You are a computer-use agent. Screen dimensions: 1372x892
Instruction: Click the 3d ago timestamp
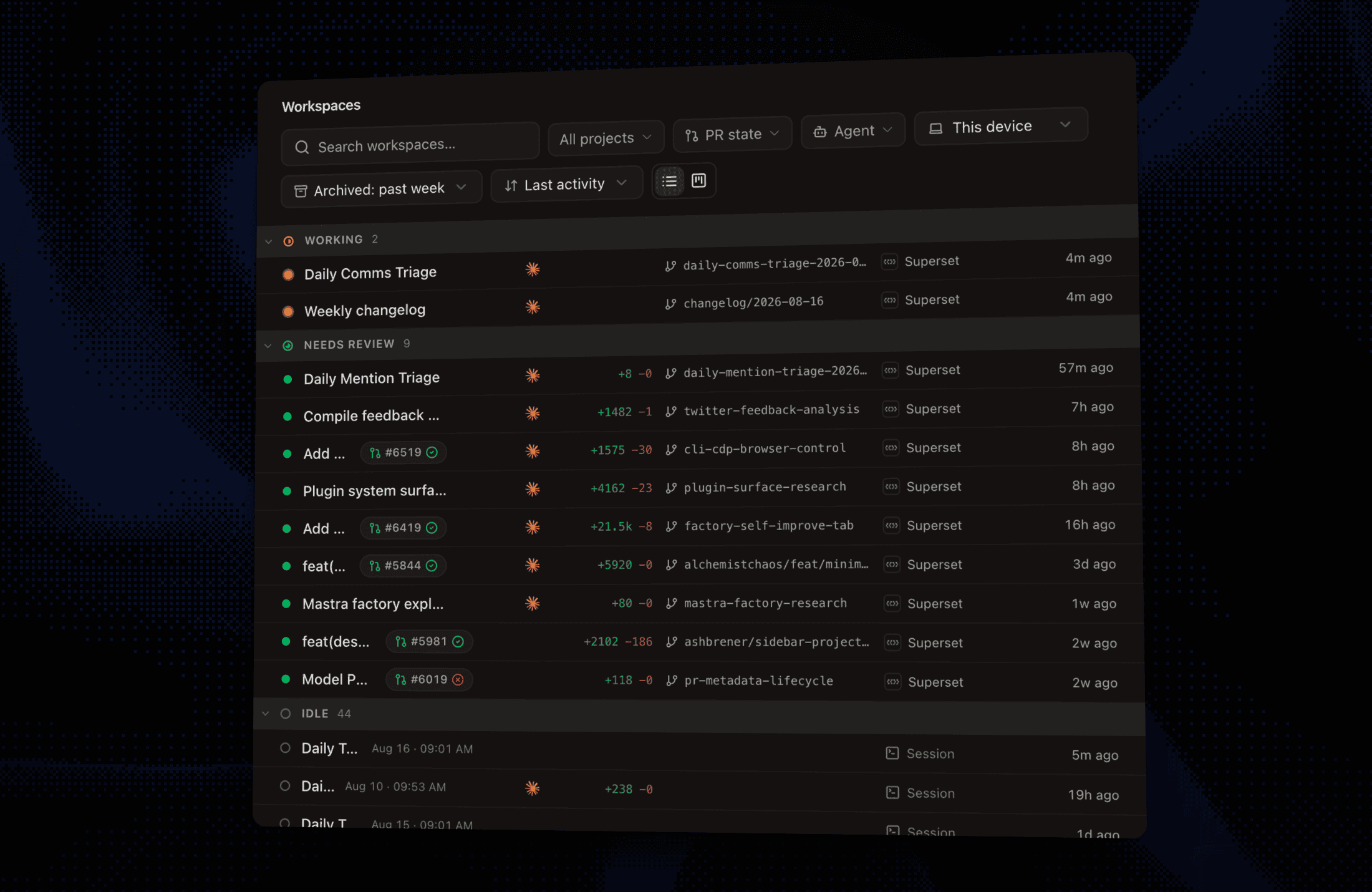pos(1094,565)
